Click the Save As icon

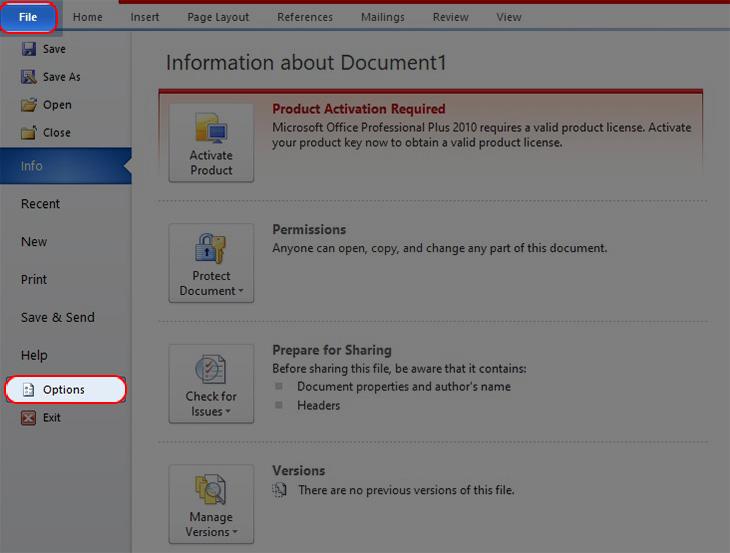click(29, 77)
